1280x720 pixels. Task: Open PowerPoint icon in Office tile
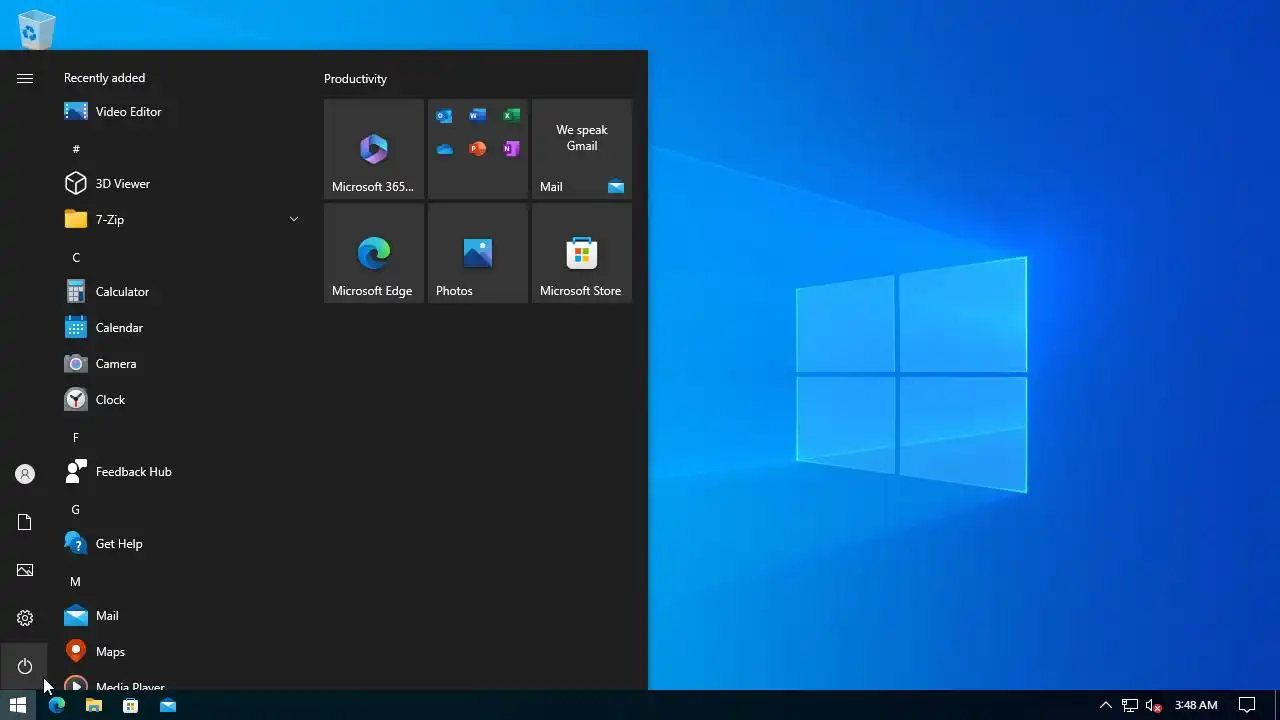click(478, 149)
